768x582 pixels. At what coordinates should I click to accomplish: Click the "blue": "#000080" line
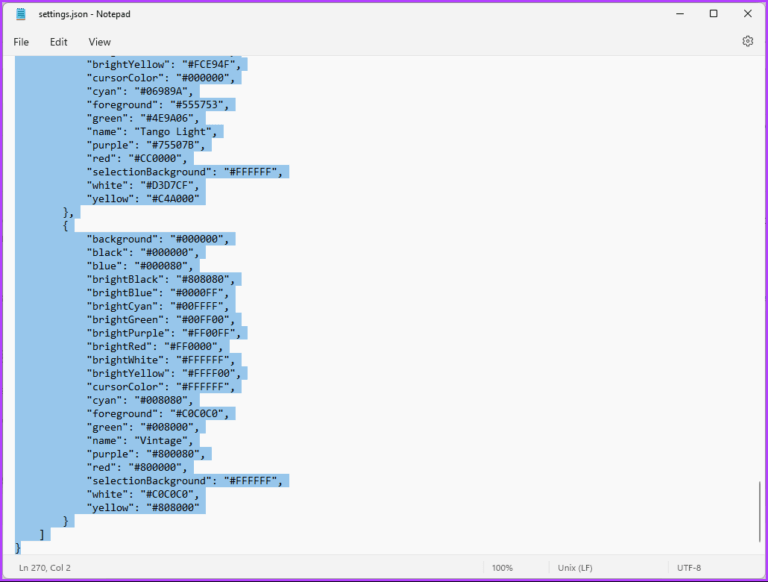[x=140, y=266]
